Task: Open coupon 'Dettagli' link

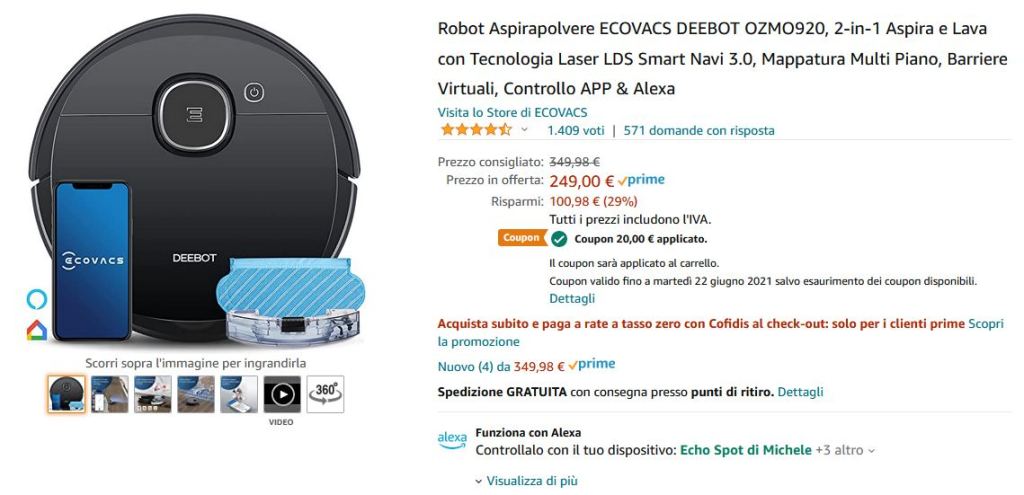Action: (572, 298)
